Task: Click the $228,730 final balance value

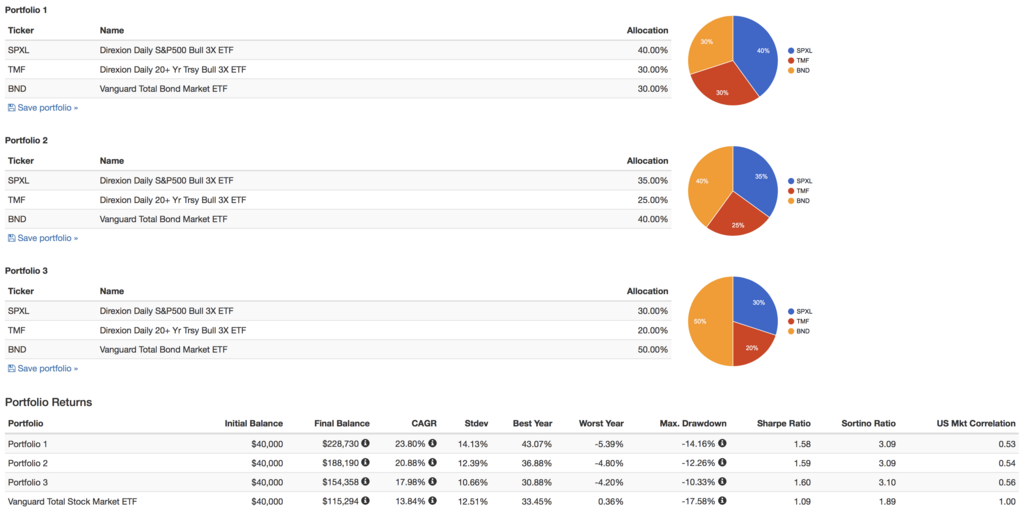Action: click(x=340, y=443)
